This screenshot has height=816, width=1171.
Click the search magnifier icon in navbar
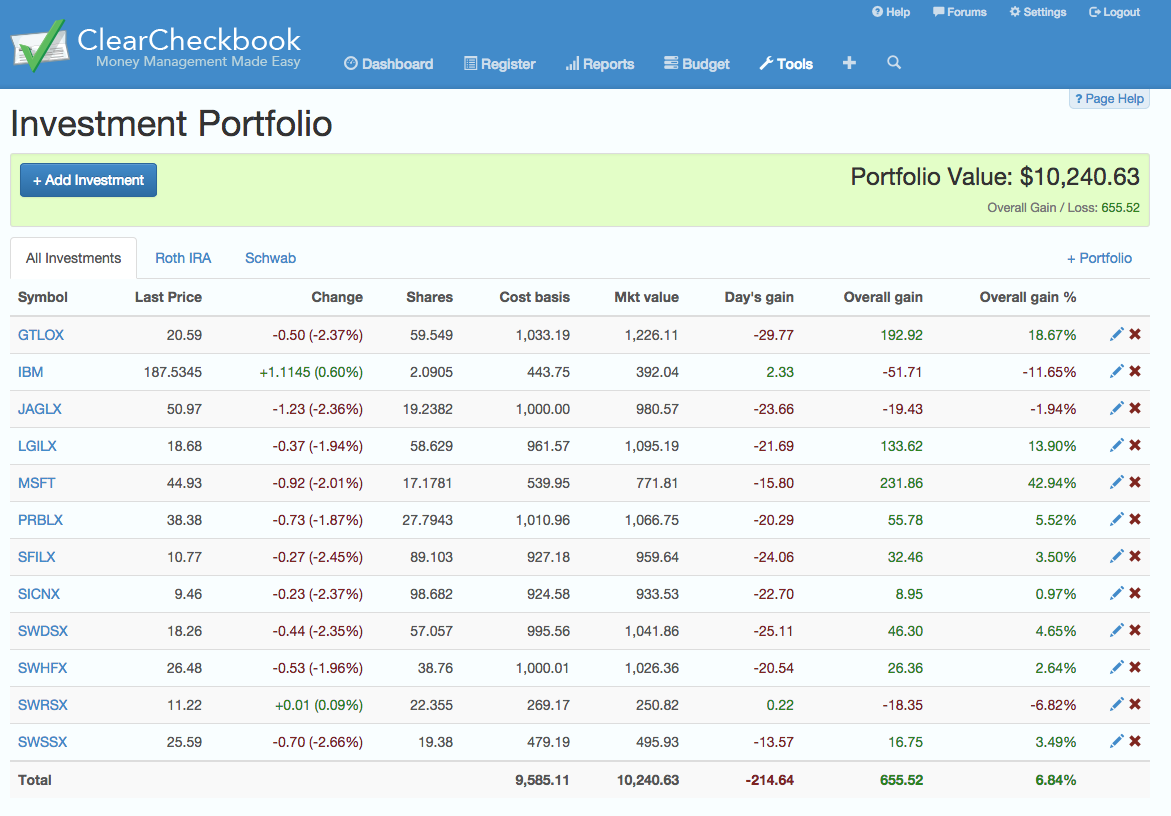pyautogui.click(x=894, y=63)
